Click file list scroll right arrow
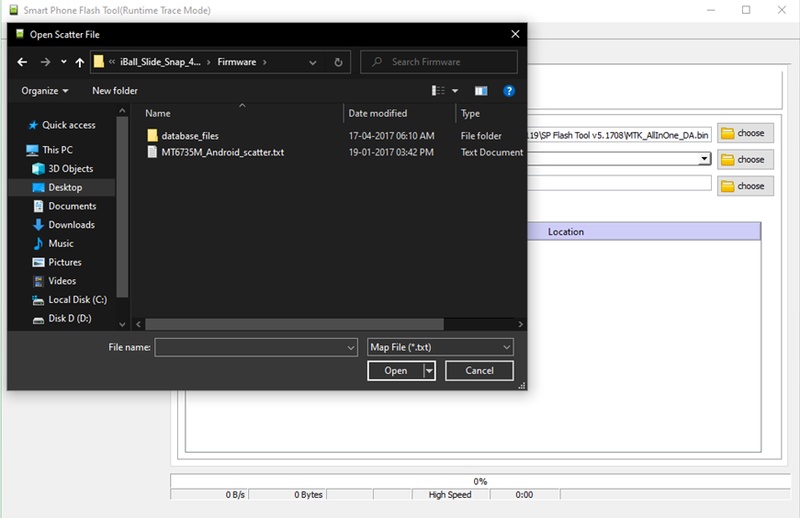The height and width of the screenshot is (518, 800). [x=520, y=325]
